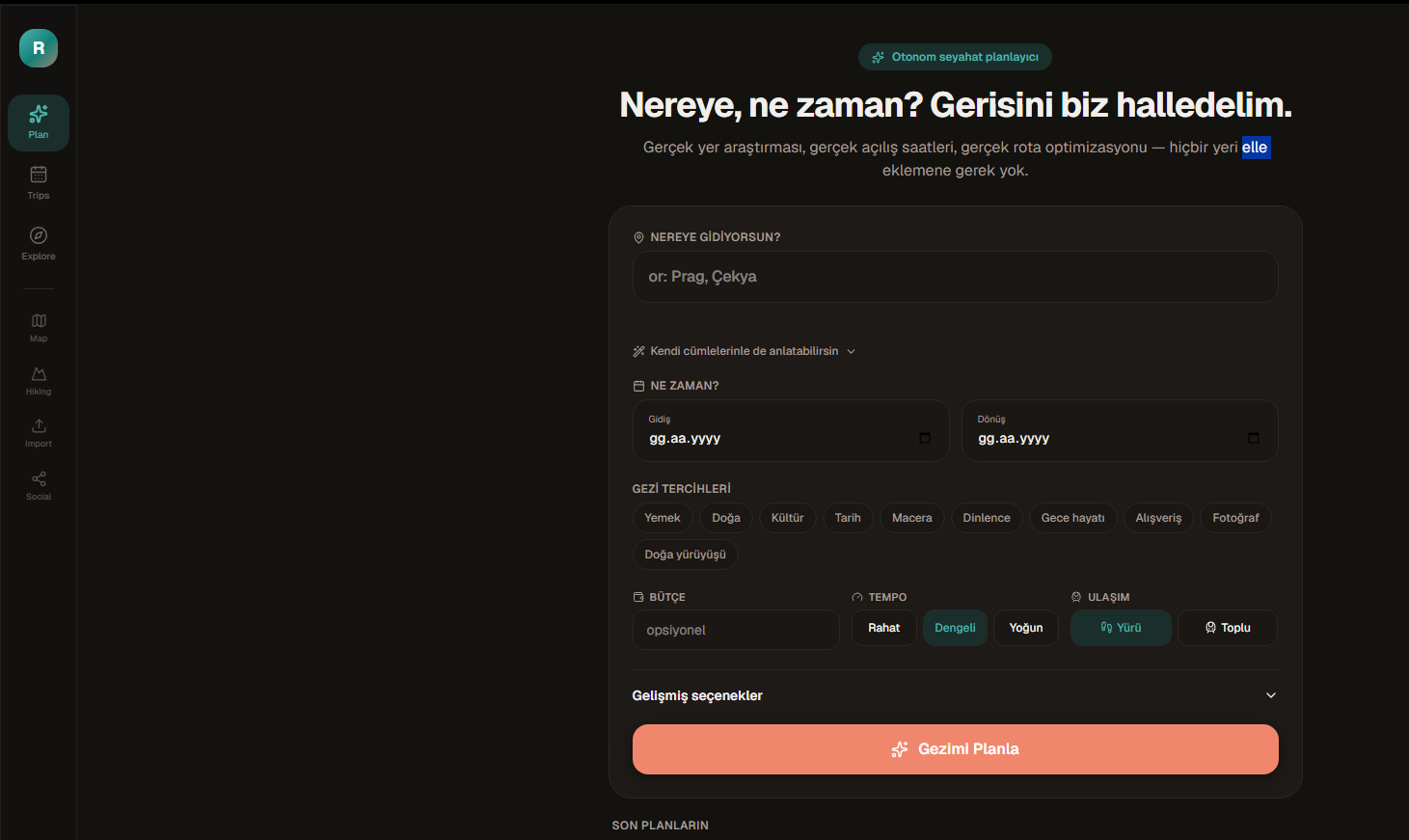The width and height of the screenshot is (1409, 840).
Task: Click the GEZİ TERCİHLERİ label
Action: tap(681, 489)
